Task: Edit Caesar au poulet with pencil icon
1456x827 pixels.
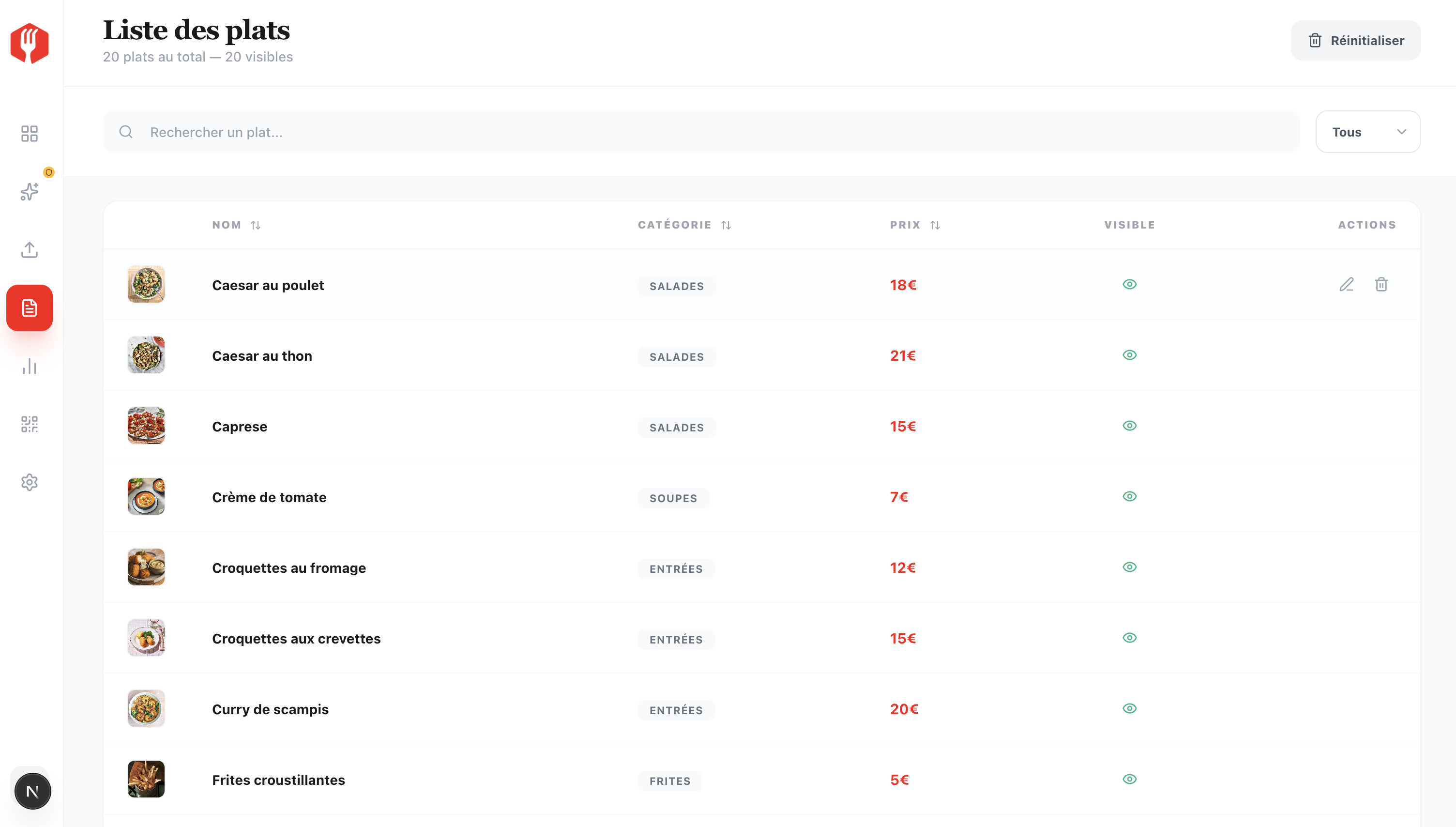Action: [x=1347, y=285]
